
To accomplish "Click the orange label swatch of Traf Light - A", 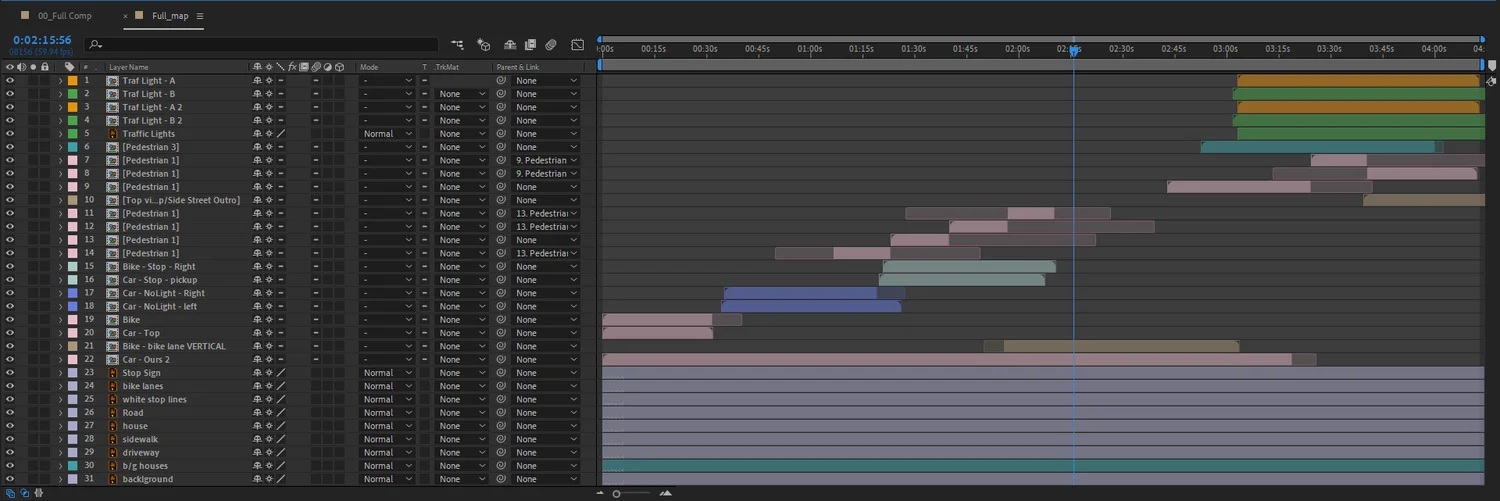I will pyautogui.click(x=73, y=81).
